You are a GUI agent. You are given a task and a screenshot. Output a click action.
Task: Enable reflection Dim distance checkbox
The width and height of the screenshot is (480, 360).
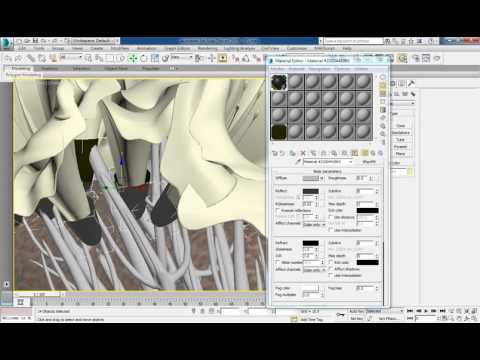(x=331, y=217)
